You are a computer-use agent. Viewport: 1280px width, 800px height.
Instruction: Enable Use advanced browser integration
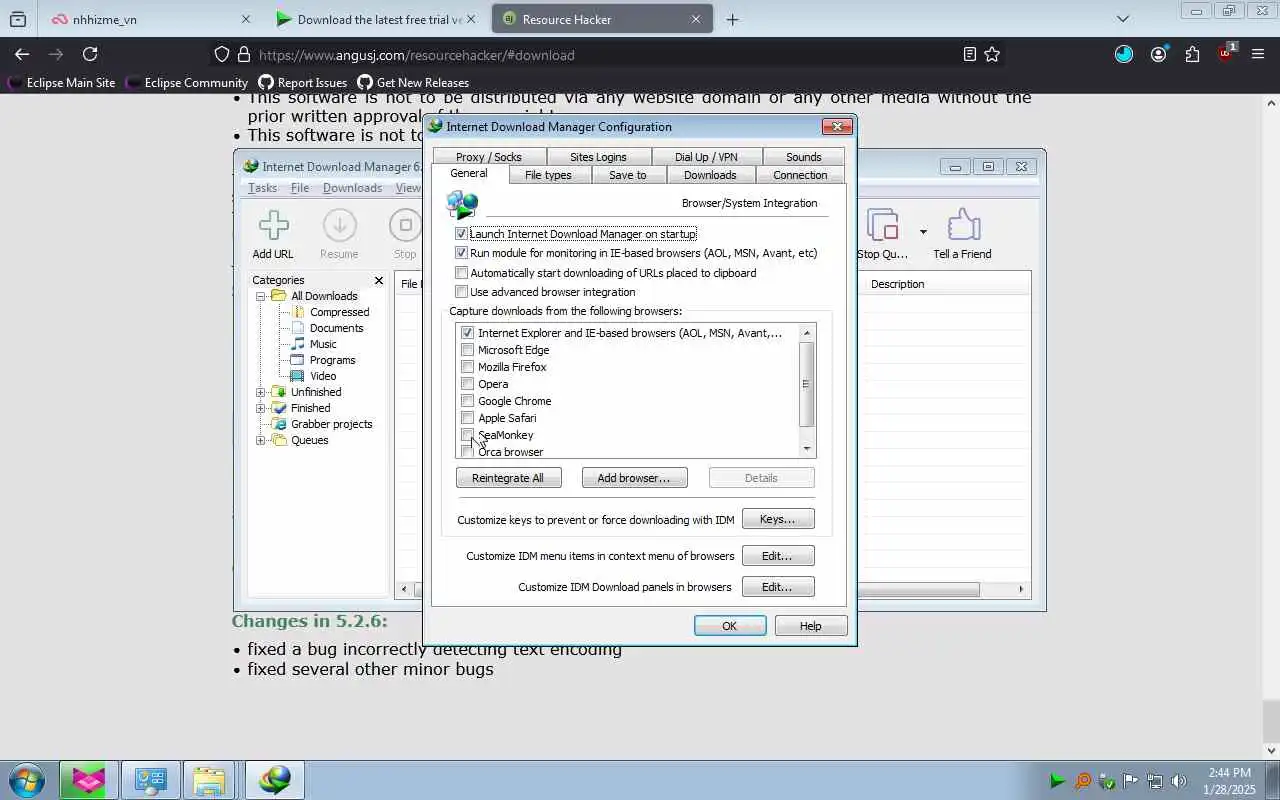click(461, 292)
